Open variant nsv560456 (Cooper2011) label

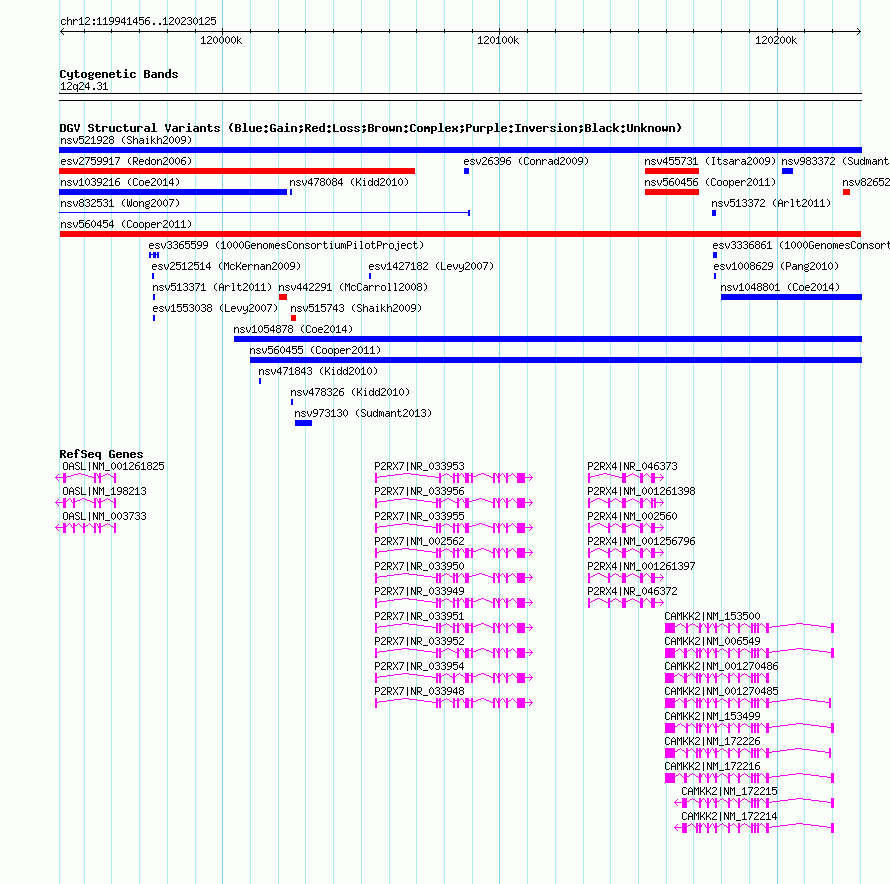click(x=710, y=182)
